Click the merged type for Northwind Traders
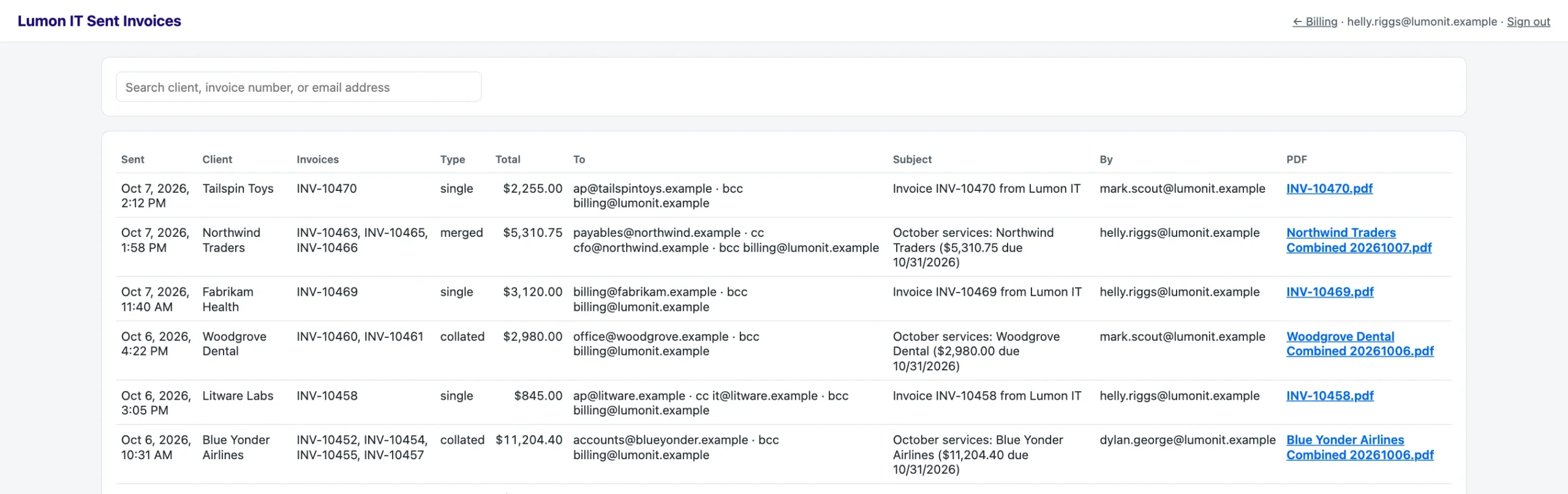The width and height of the screenshot is (1568, 494). 461,233
